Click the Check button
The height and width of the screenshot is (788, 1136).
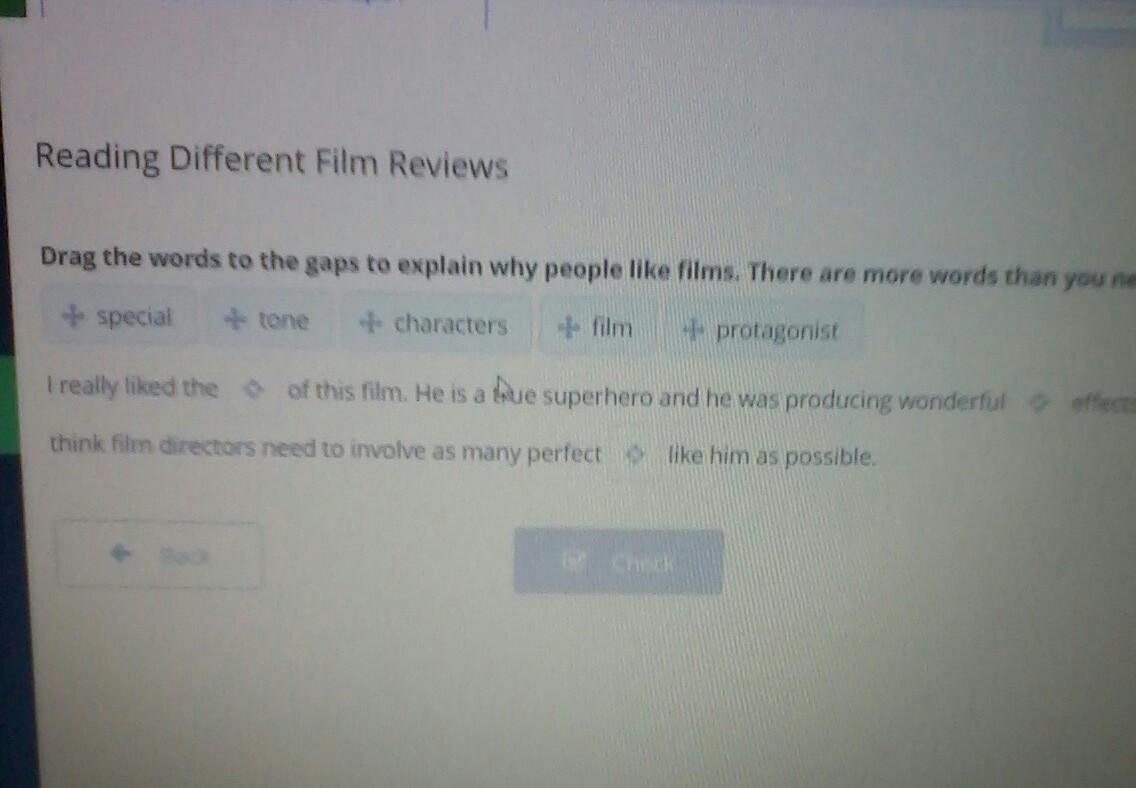click(618, 561)
